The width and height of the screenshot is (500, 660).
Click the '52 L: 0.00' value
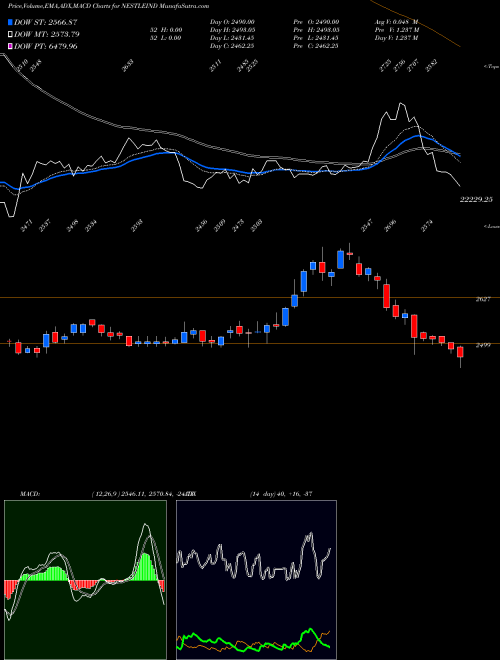click(165, 38)
